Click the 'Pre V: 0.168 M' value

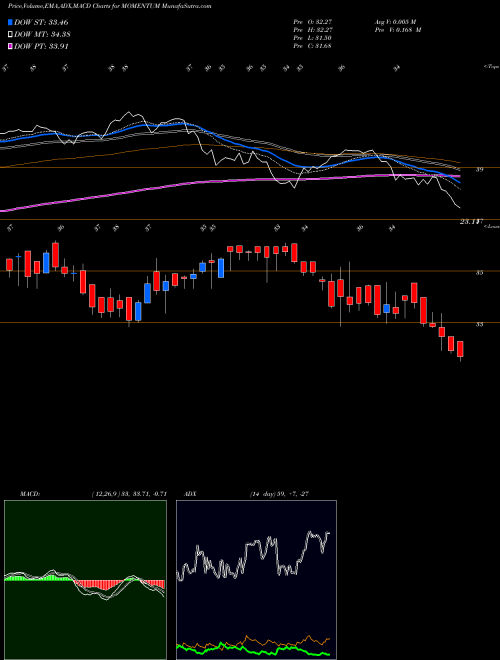pos(397,29)
